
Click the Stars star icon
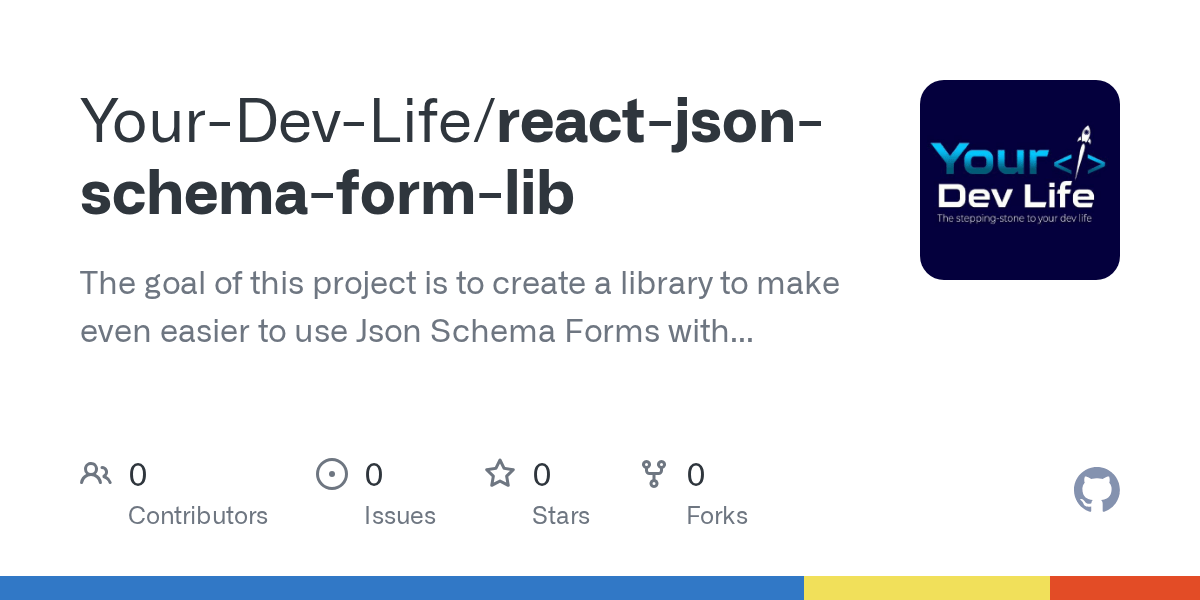click(x=500, y=473)
